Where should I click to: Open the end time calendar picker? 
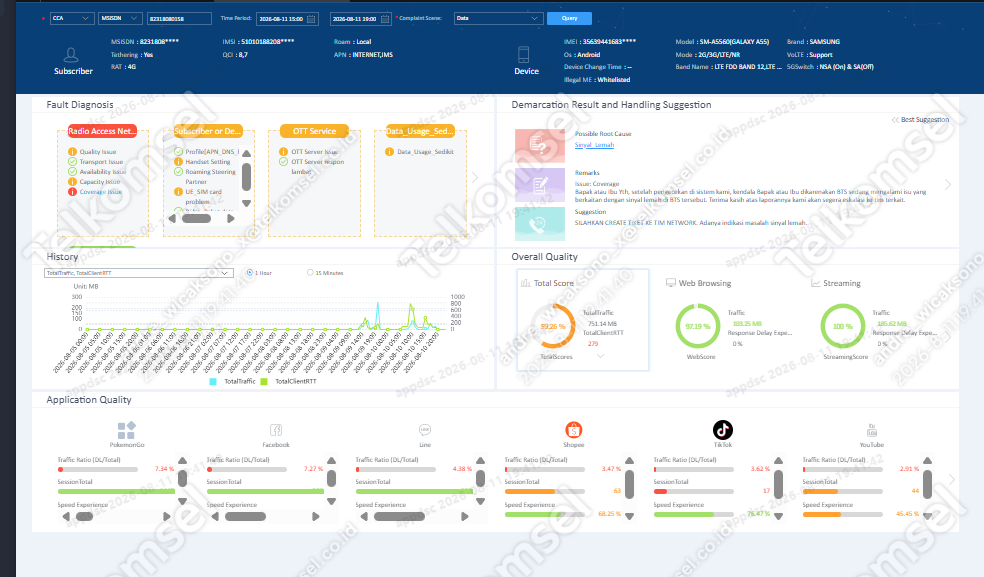click(385, 19)
